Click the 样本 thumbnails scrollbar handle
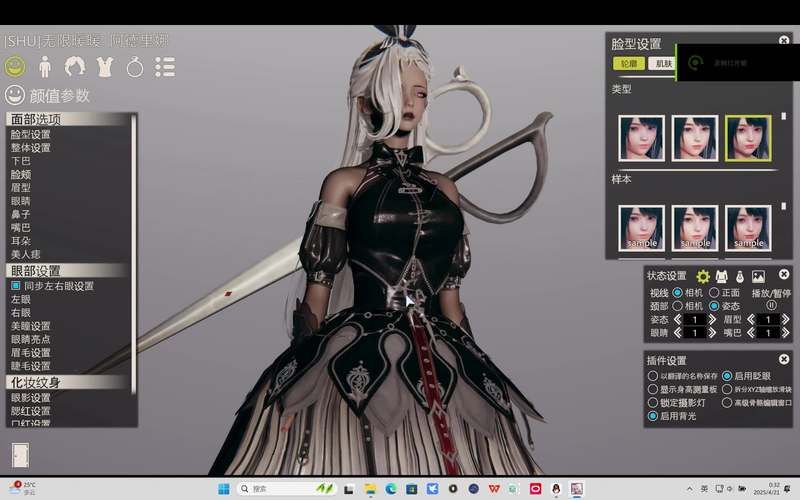800x500 pixels. 784,206
